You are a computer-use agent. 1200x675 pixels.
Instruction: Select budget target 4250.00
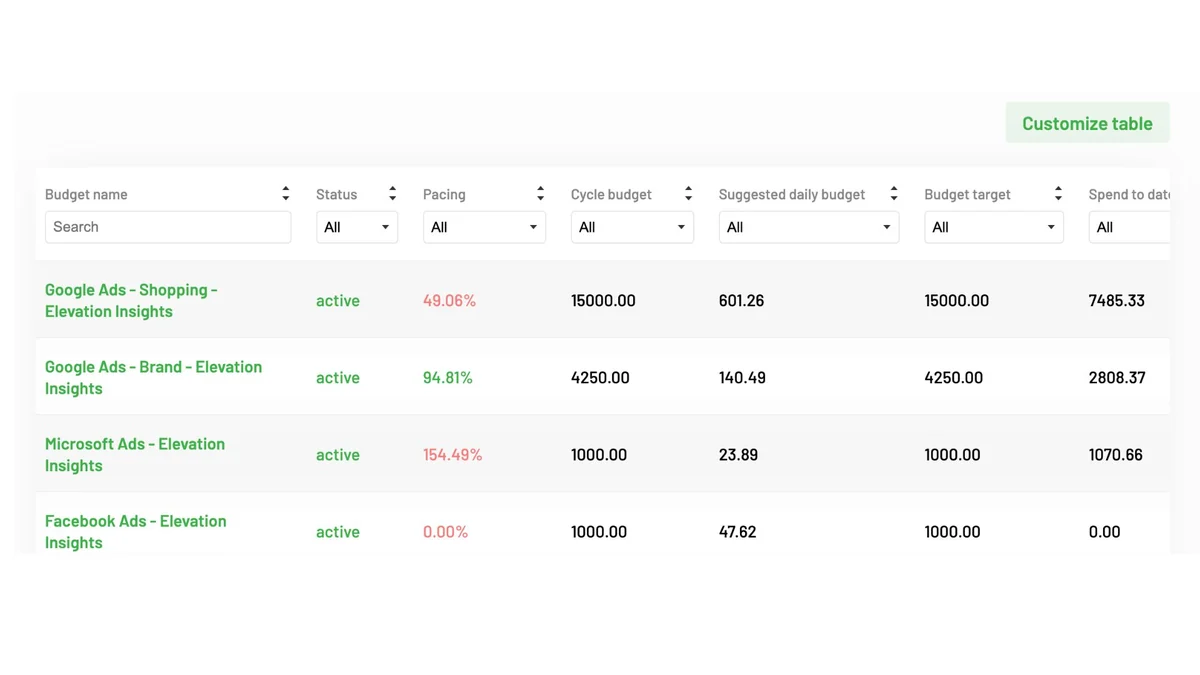954,377
